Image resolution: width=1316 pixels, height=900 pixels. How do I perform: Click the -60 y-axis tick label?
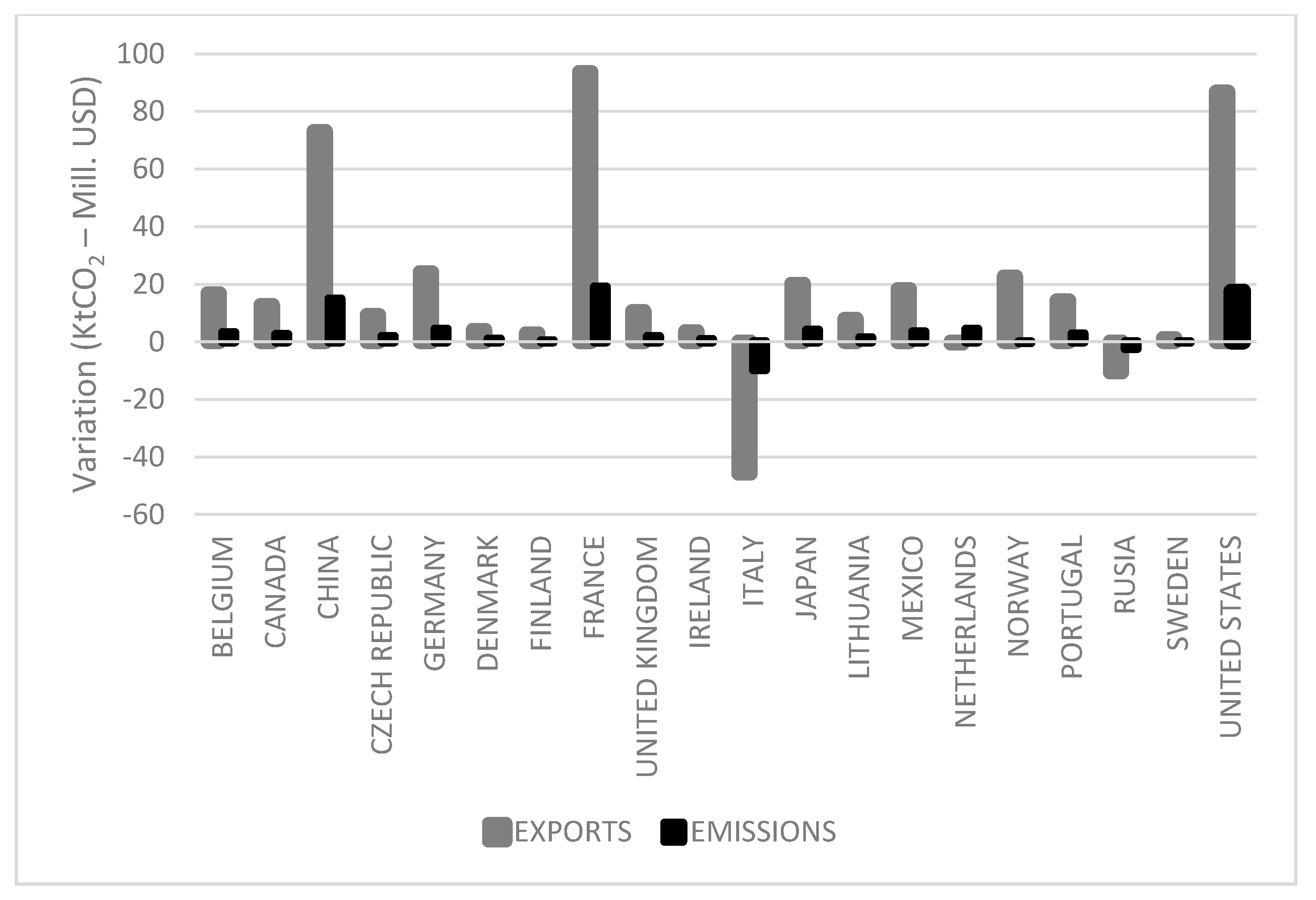(143, 515)
